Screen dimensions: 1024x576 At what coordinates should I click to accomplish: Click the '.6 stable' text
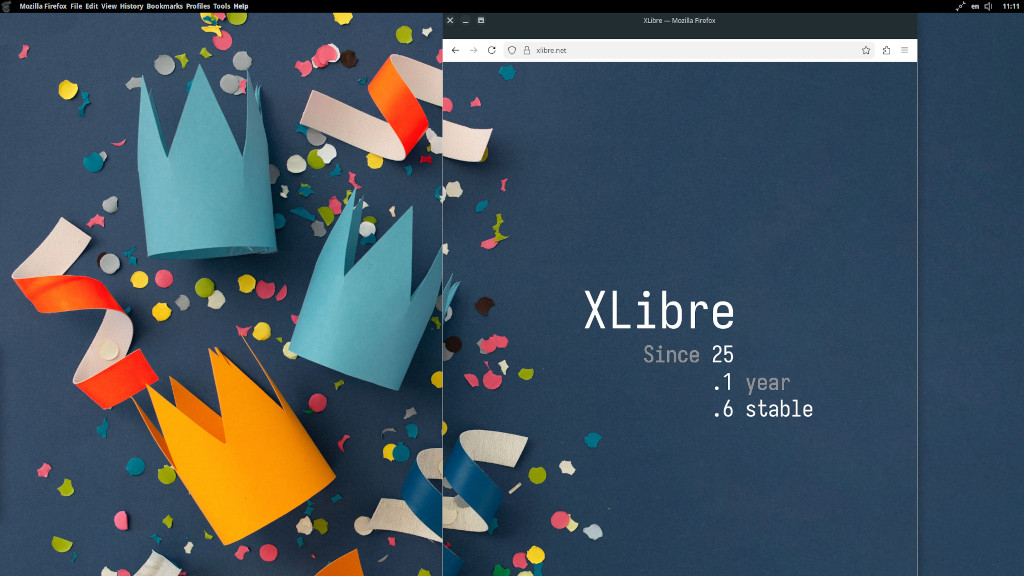coord(762,409)
